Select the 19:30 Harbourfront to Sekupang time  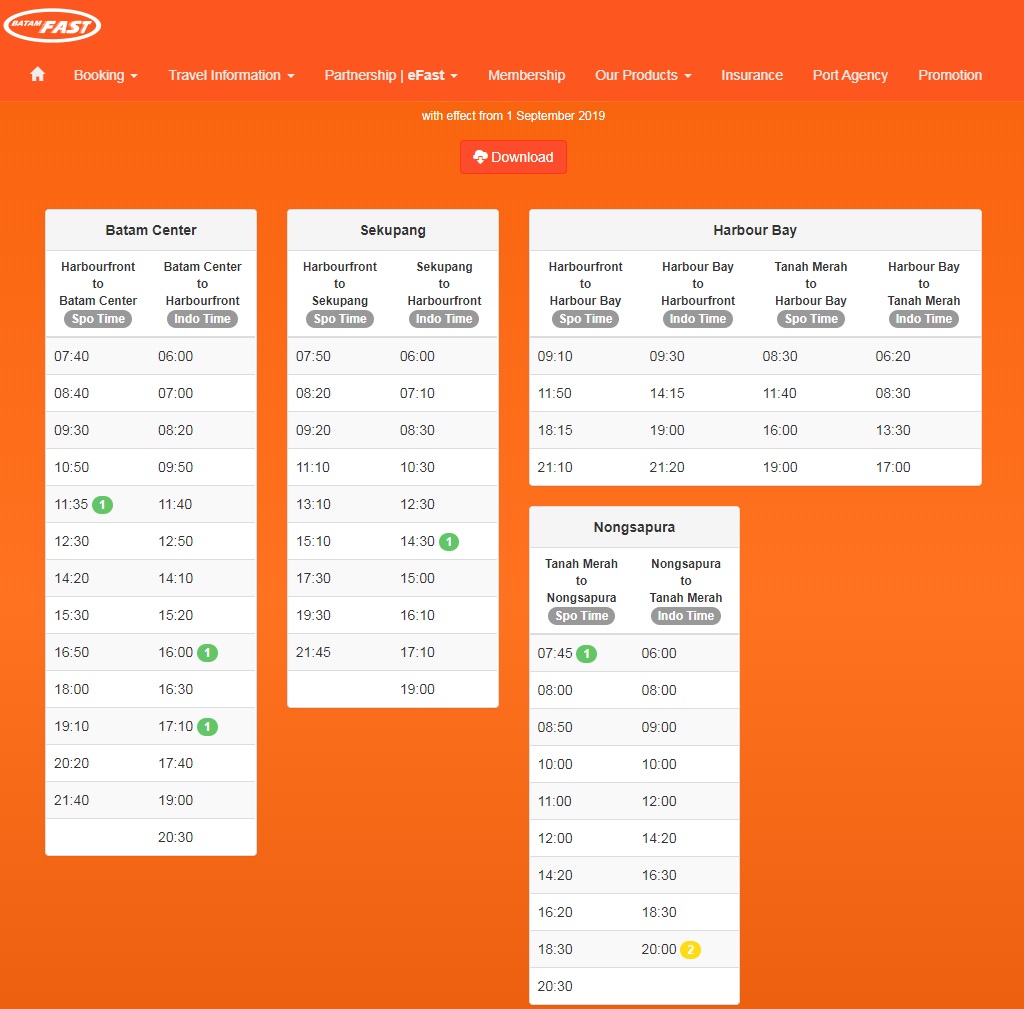[313, 615]
